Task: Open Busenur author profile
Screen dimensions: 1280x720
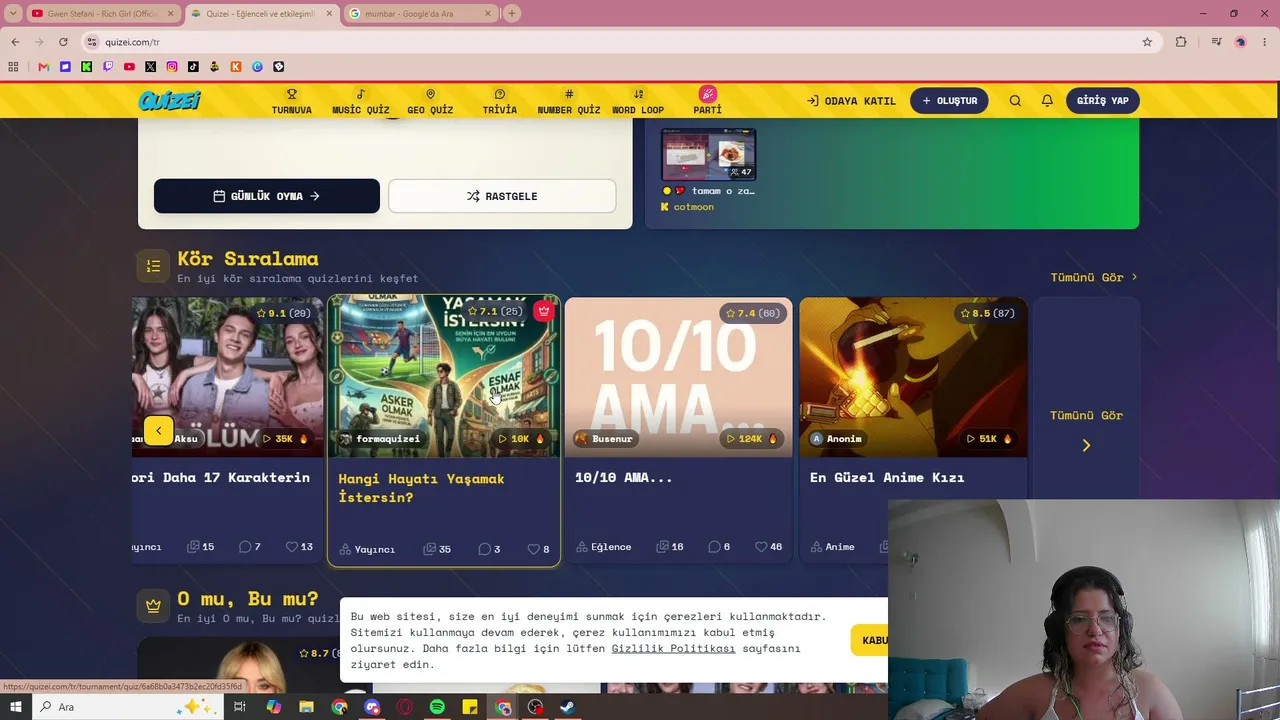Action: point(608,439)
